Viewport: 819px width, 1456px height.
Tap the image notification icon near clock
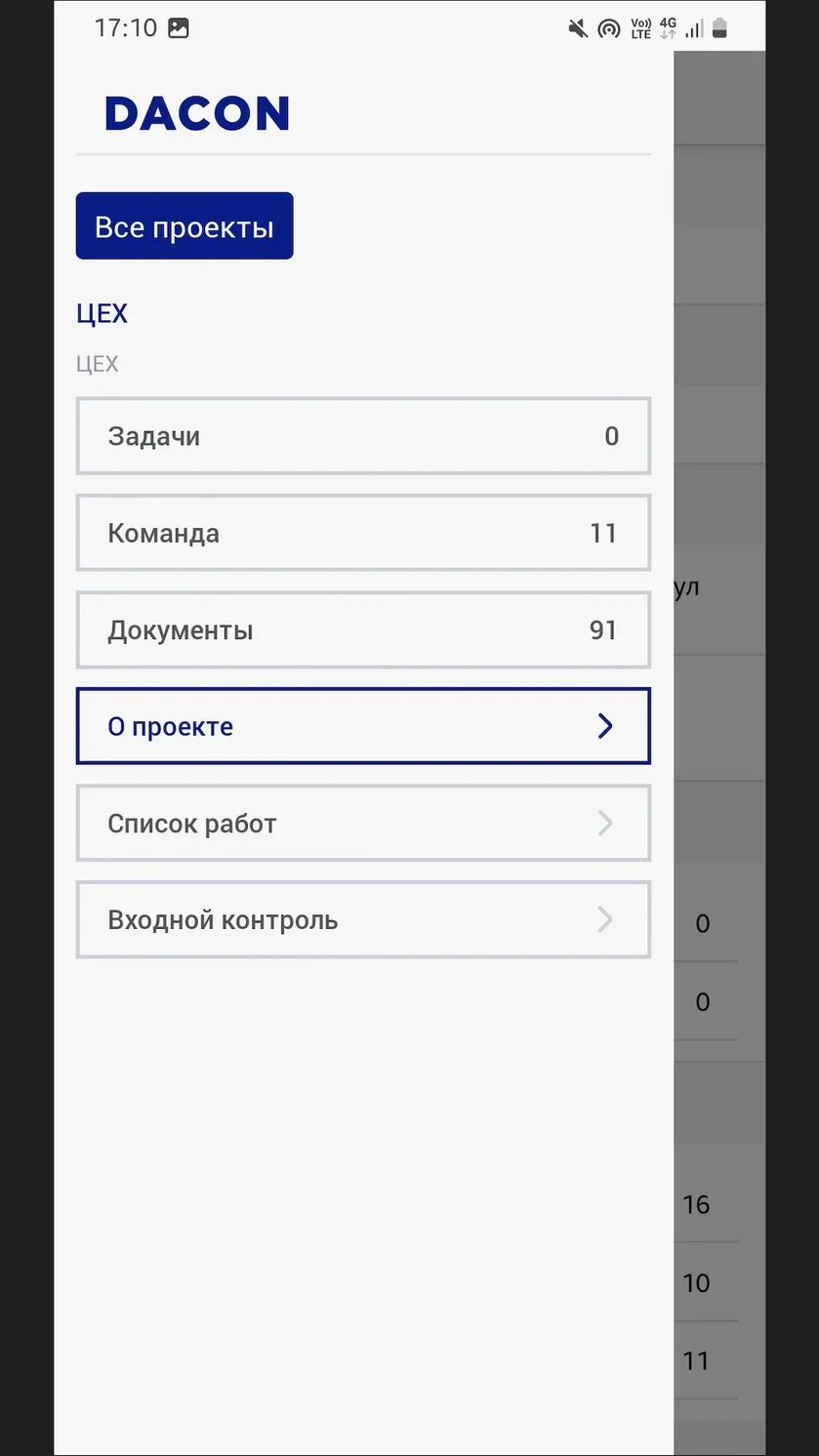click(179, 28)
